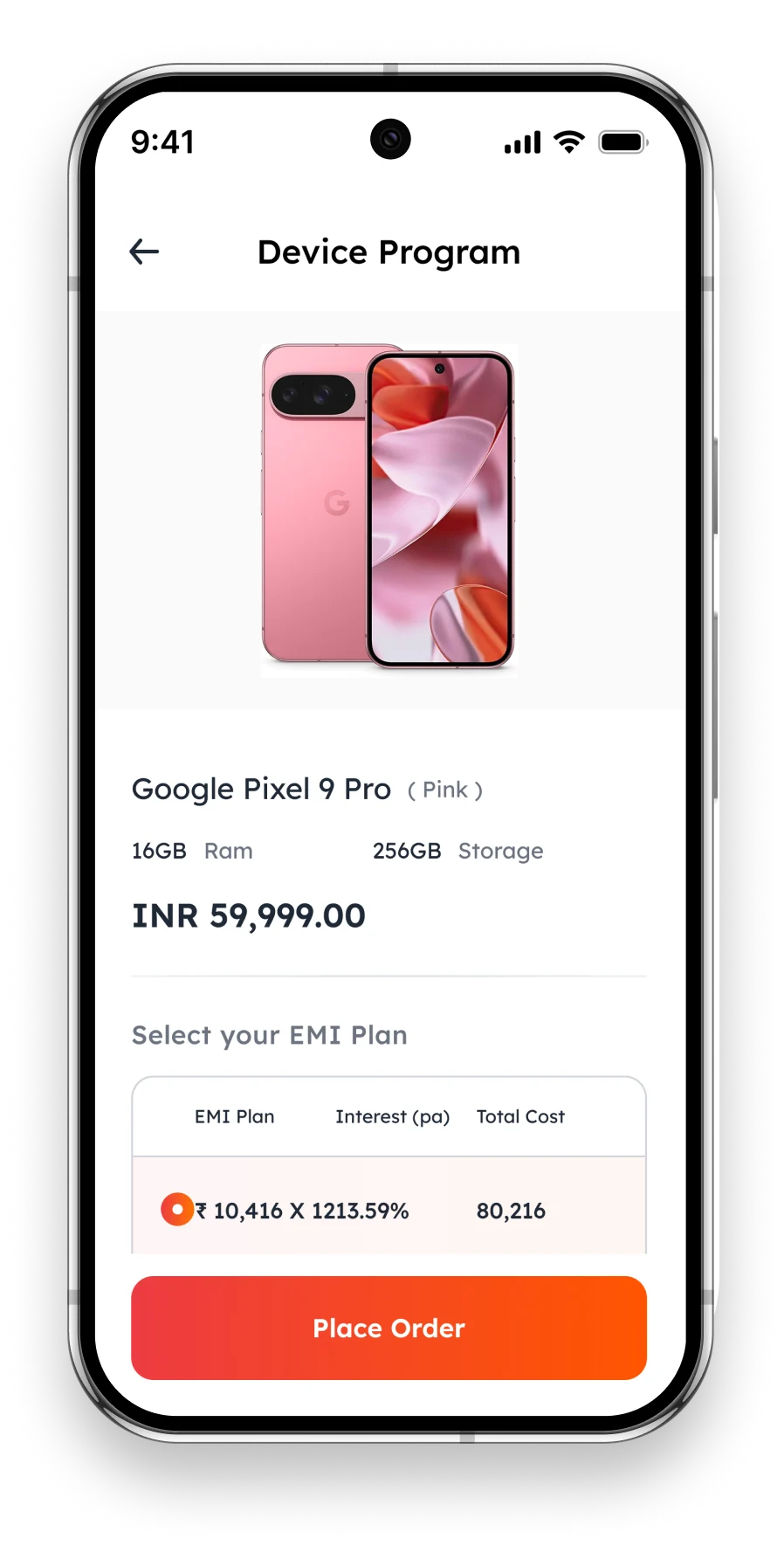Select the ₹ 10,416 X 12 EMI radio button
This screenshot has height=1546, width=784.
pos(177,1210)
